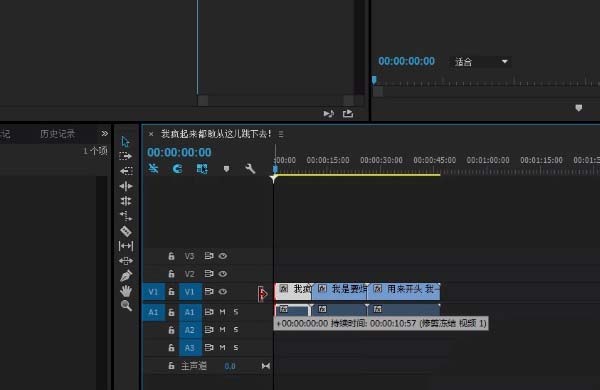
Task: Solo track A2
Action: click(x=236, y=330)
